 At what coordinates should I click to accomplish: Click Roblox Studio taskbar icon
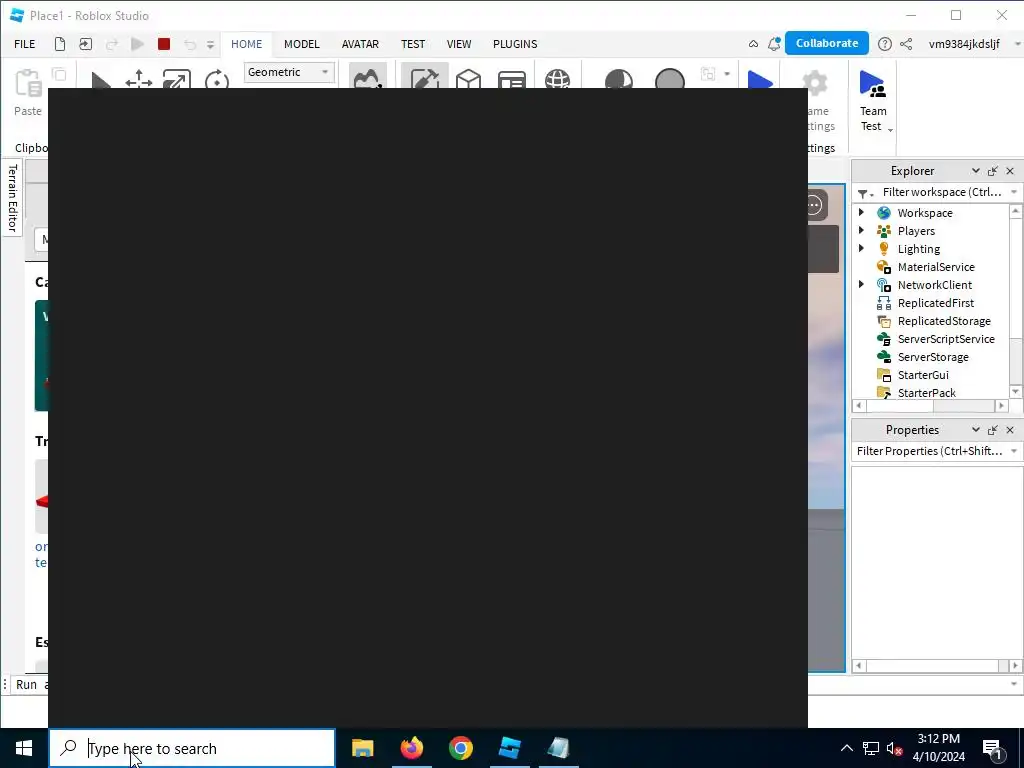(x=509, y=748)
